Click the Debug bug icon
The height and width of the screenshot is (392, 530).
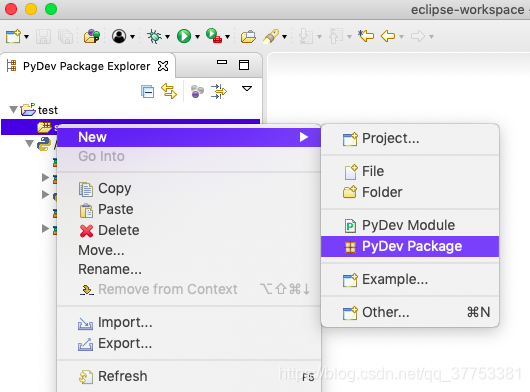(x=154, y=36)
